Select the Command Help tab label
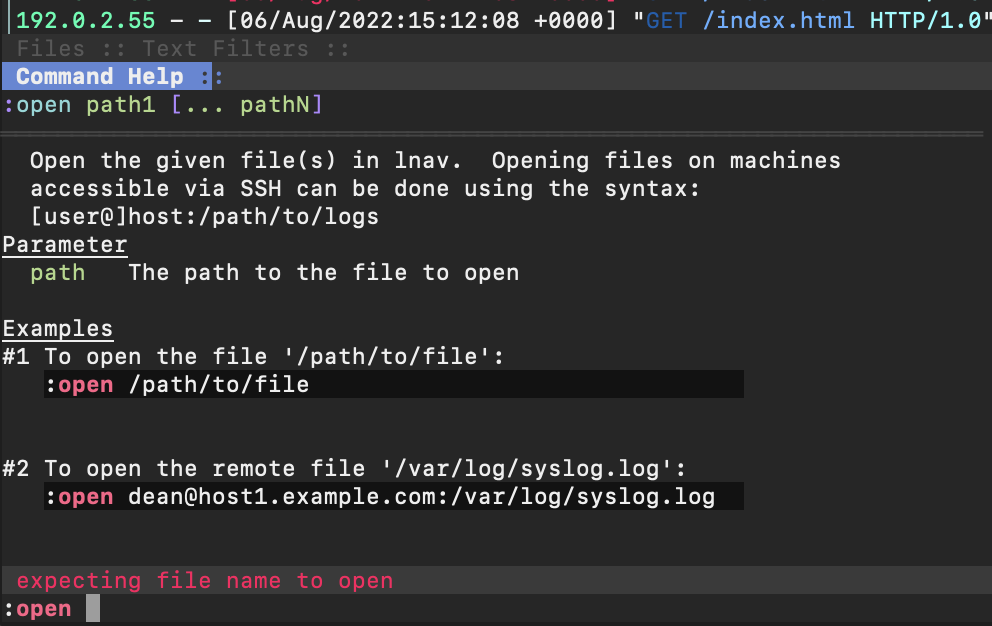992x626 pixels. 99,77
